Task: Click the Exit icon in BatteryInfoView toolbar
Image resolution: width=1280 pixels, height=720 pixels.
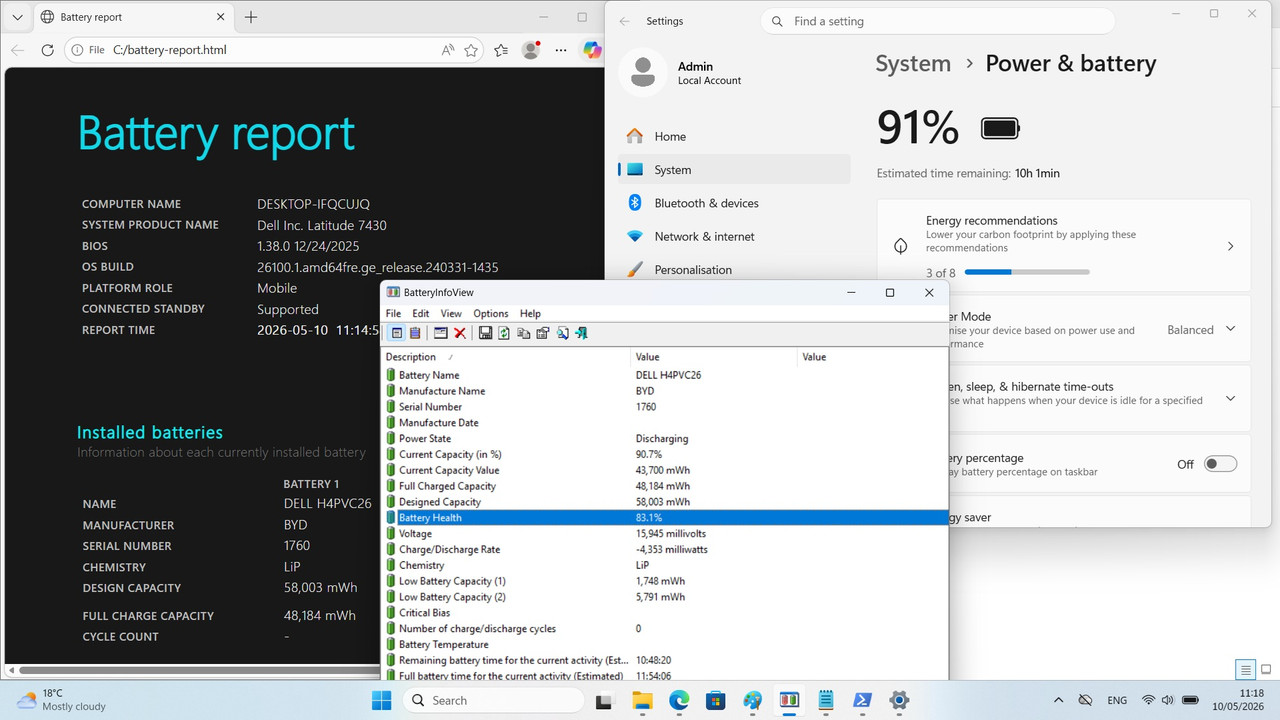Action: 582,333
